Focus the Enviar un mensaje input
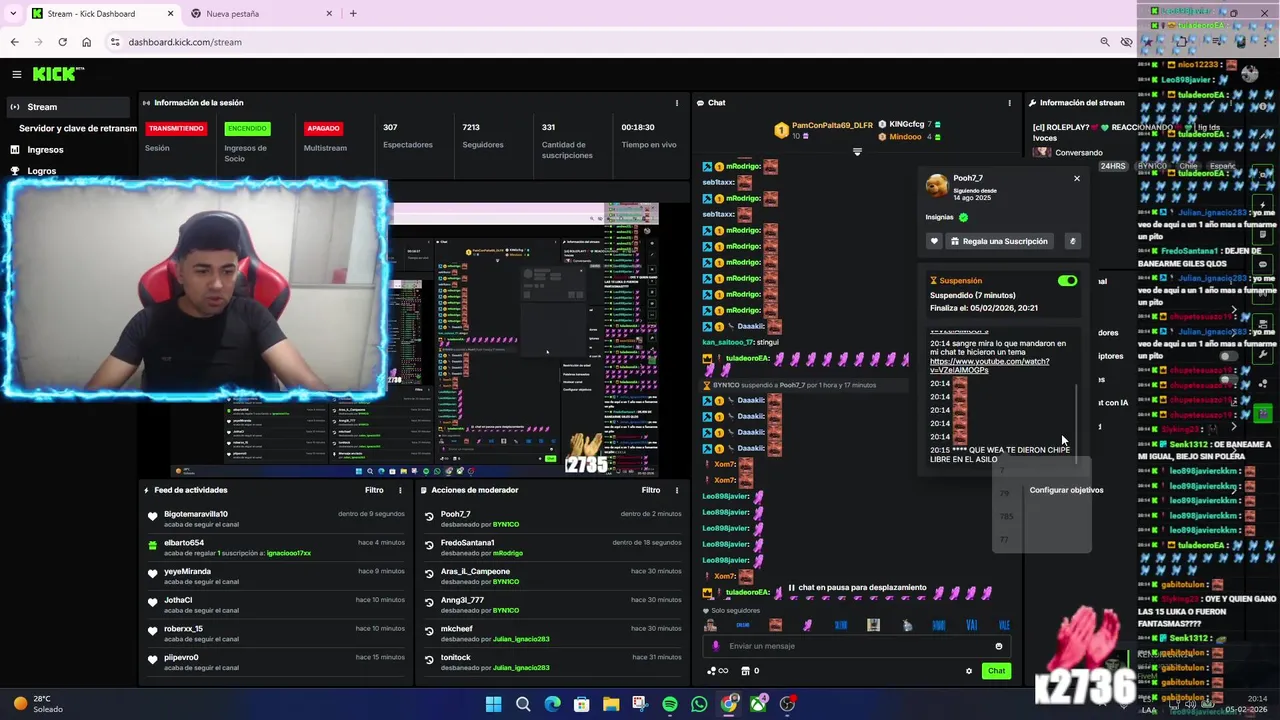This screenshot has width=1280, height=720. pyautogui.click(x=856, y=646)
